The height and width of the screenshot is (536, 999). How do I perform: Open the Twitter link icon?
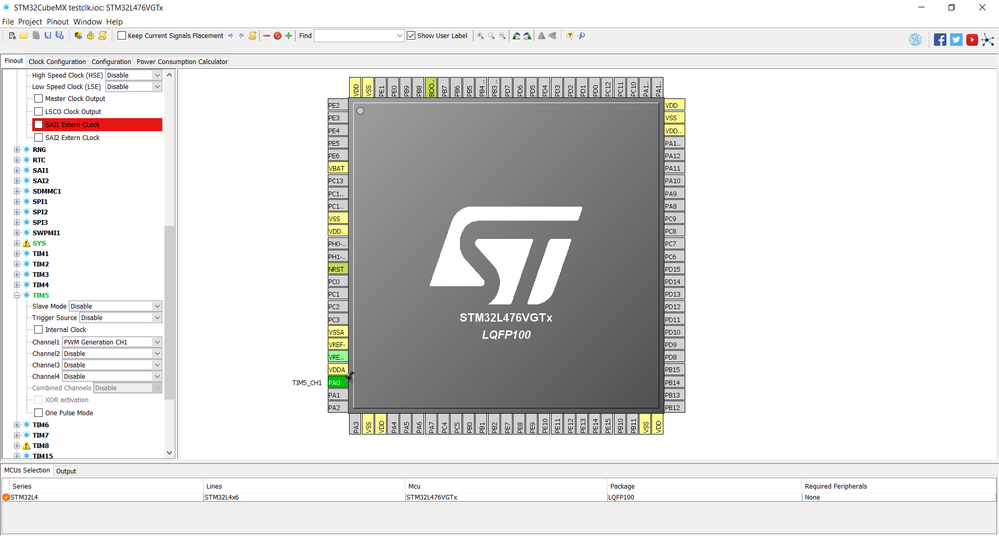(x=956, y=40)
